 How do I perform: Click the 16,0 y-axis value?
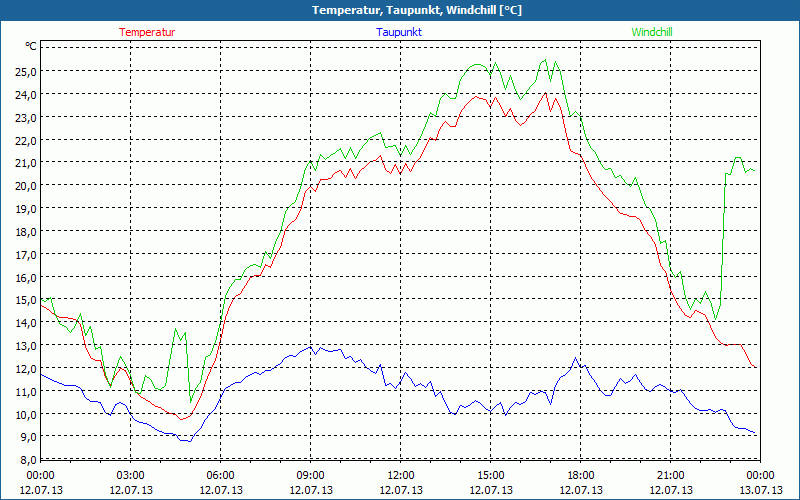point(26,277)
